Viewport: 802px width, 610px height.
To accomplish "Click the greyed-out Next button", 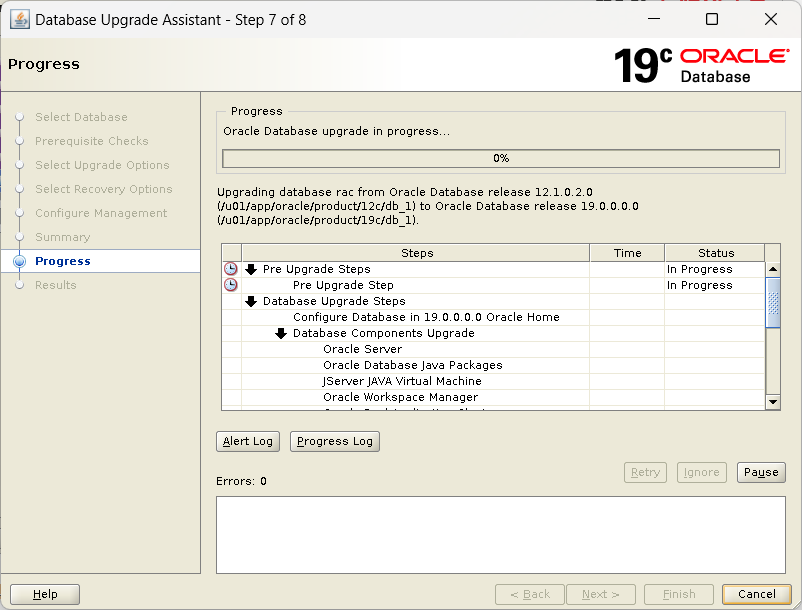I will (600, 594).
